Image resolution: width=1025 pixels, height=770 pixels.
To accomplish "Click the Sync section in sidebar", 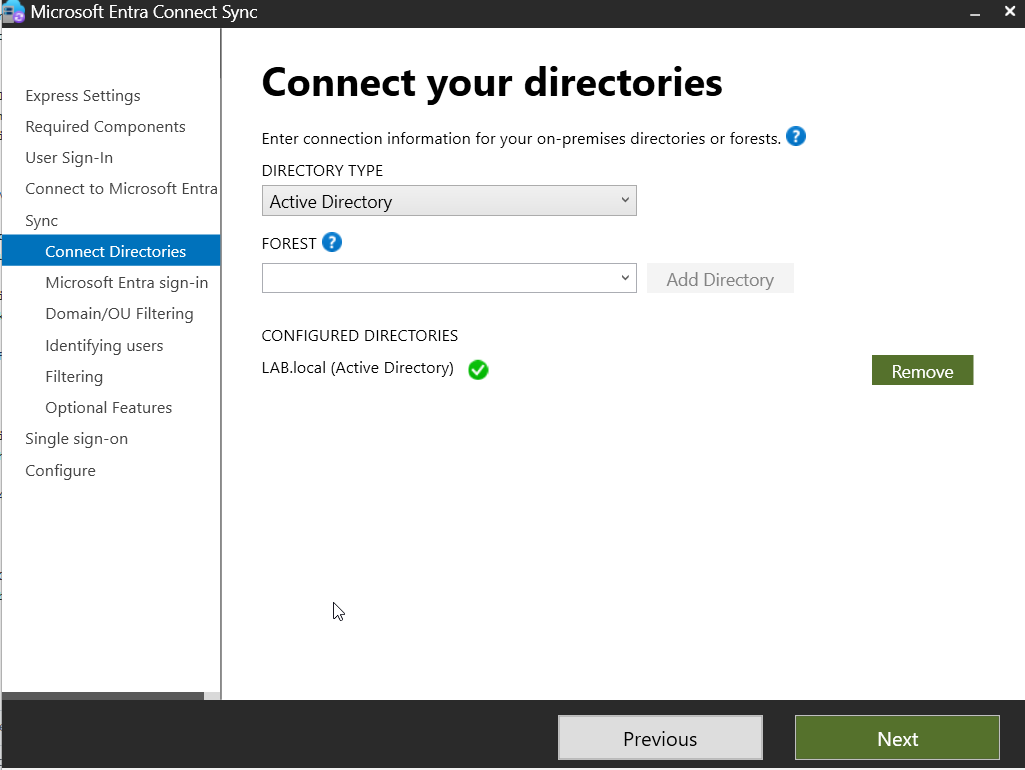I will [x=42, y=221].
